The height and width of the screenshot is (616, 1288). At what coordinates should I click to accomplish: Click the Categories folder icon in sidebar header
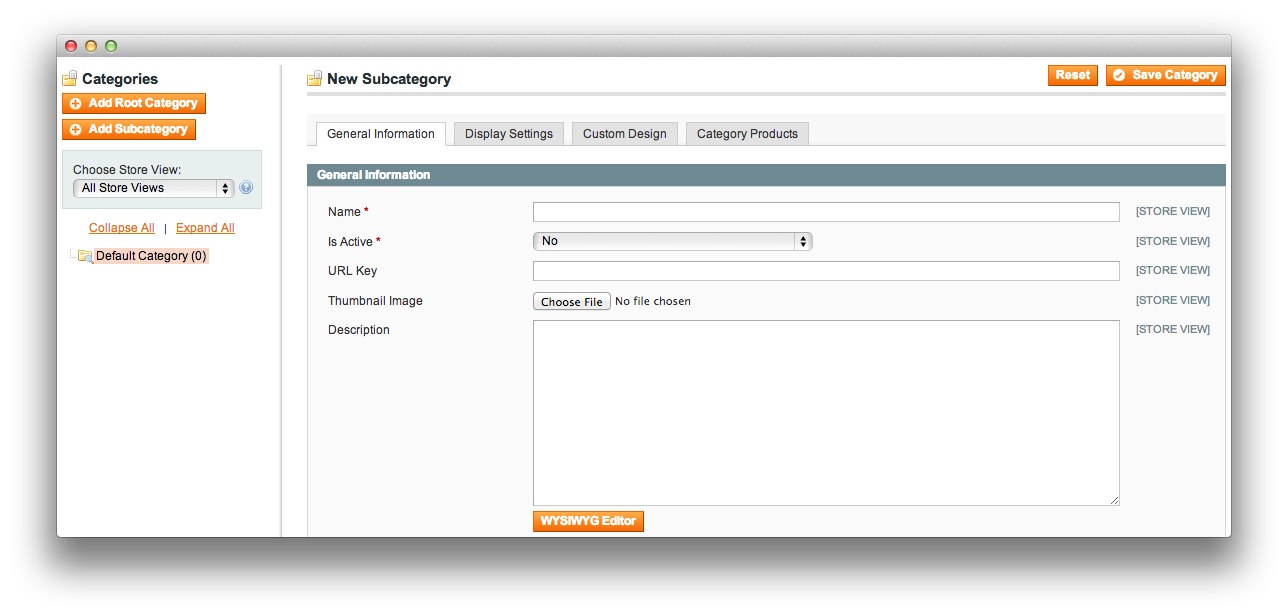(69, 79)
